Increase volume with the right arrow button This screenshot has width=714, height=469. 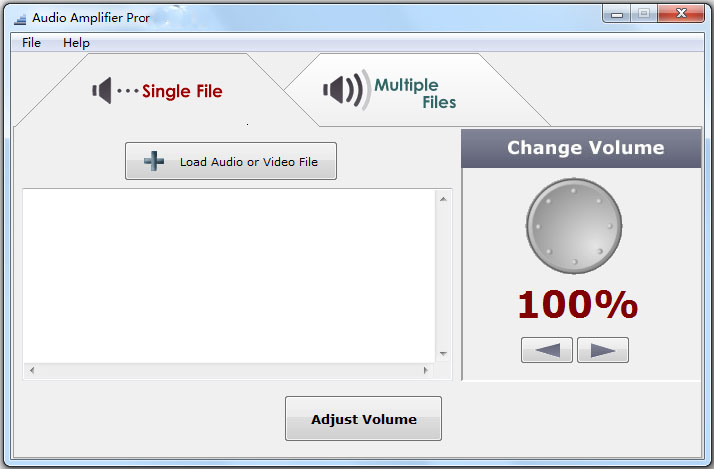point(603,350)
